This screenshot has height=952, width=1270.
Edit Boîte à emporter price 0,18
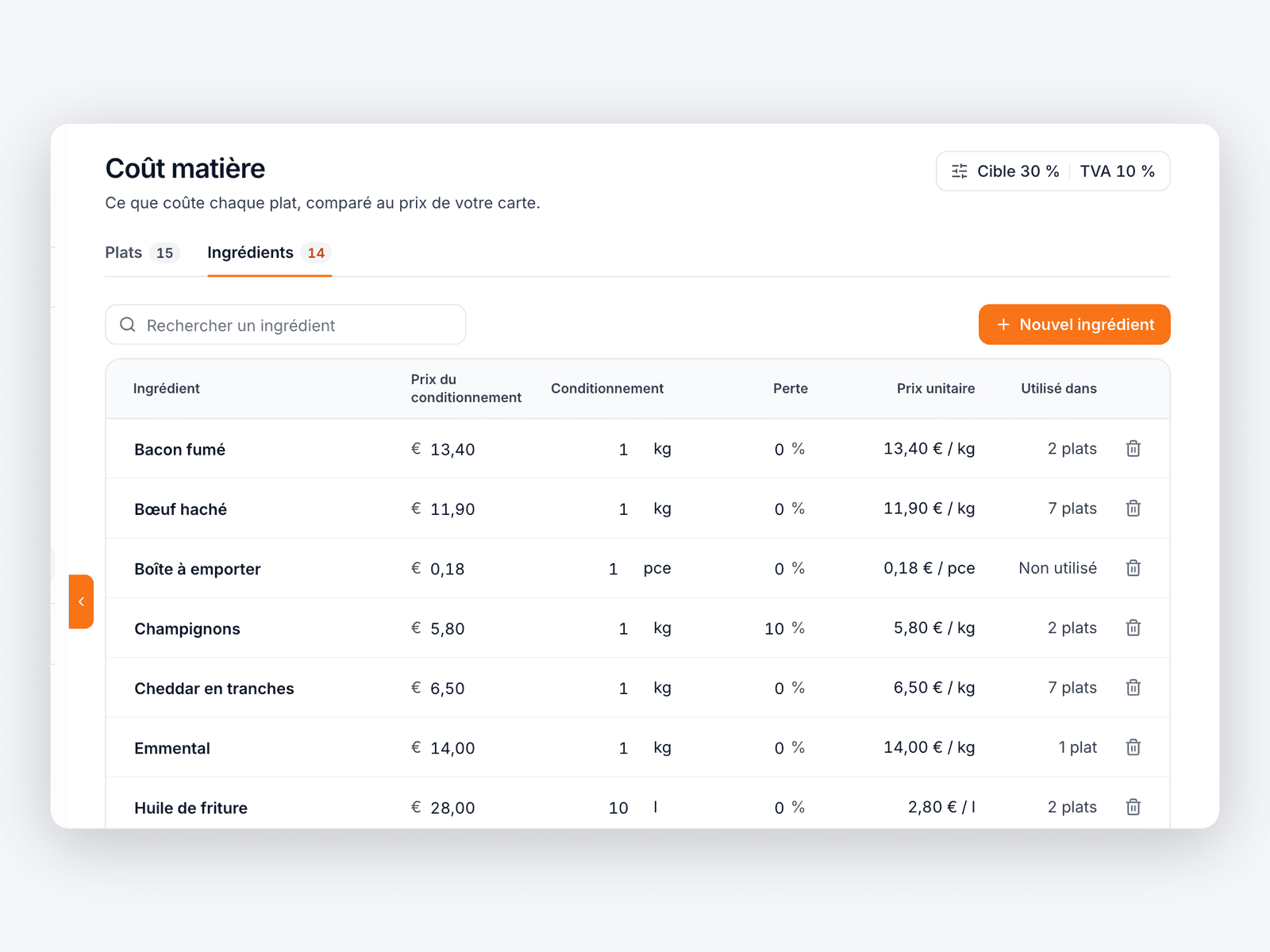coord(448,569)
